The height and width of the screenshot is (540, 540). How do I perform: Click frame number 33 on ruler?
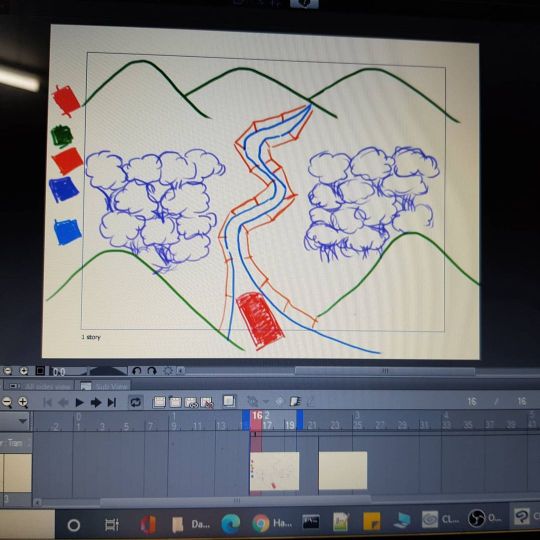[446, 425]
